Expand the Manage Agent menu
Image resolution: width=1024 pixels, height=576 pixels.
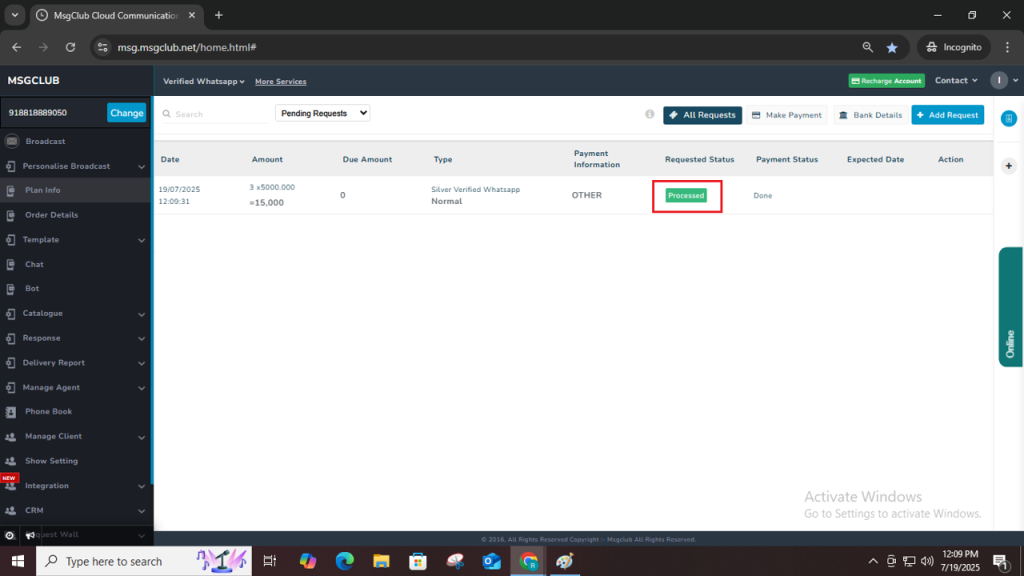tap(141, 388)
